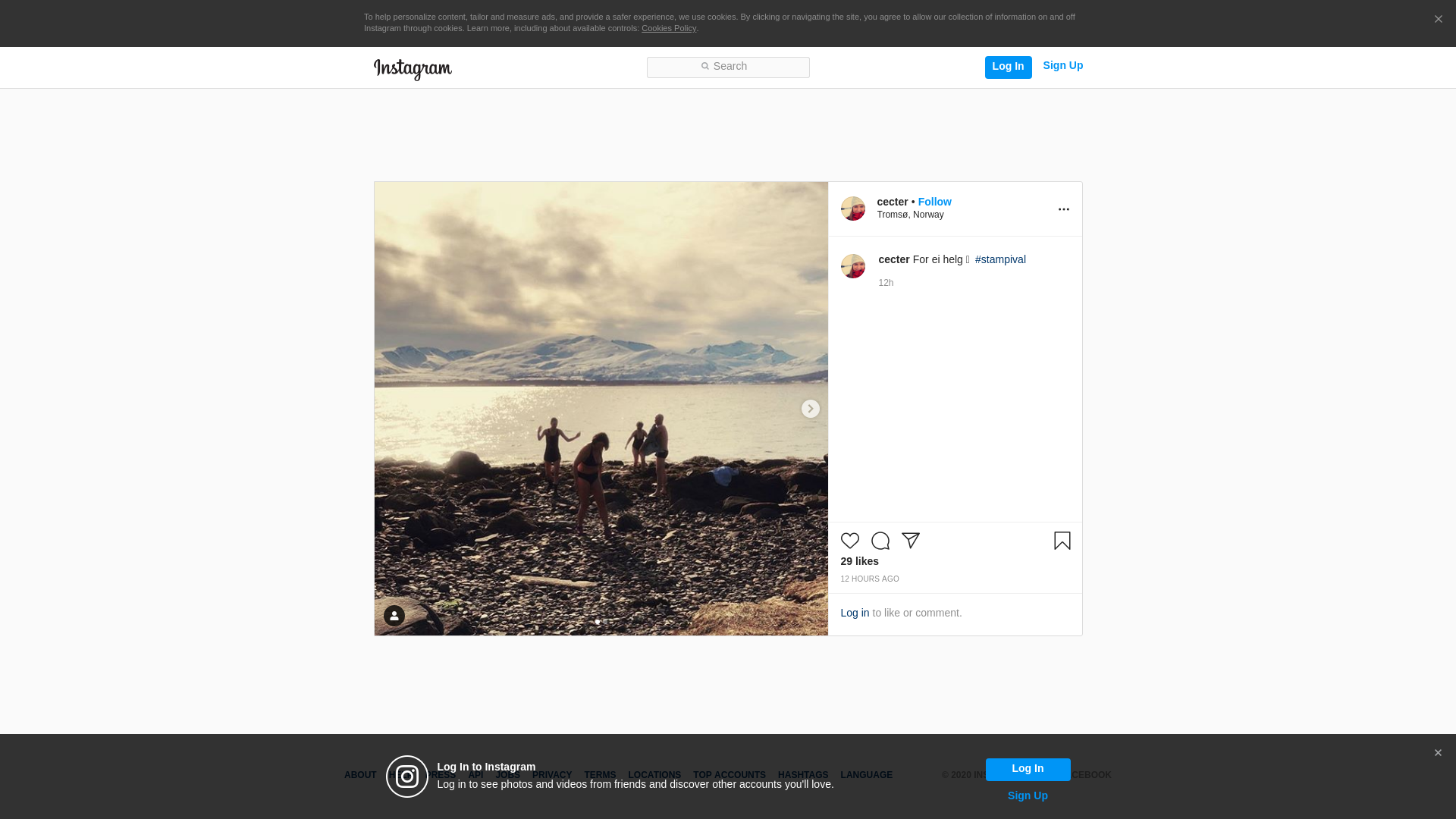1456x819 pixels.
Task: Click the 12 HOURS AGO timestamp
Action: [x=870, y=579]
